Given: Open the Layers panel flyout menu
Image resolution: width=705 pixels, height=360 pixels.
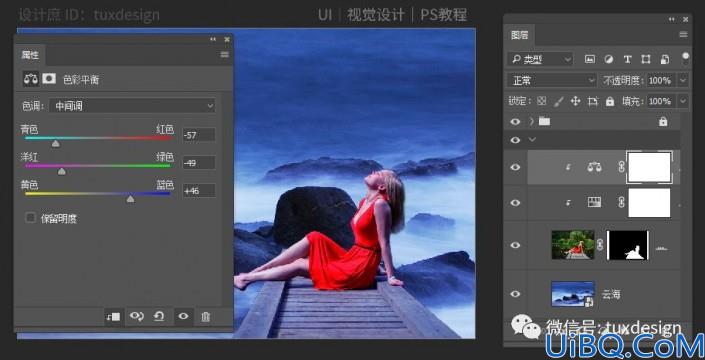Looking at the screenshot, I should click(684, 35).
